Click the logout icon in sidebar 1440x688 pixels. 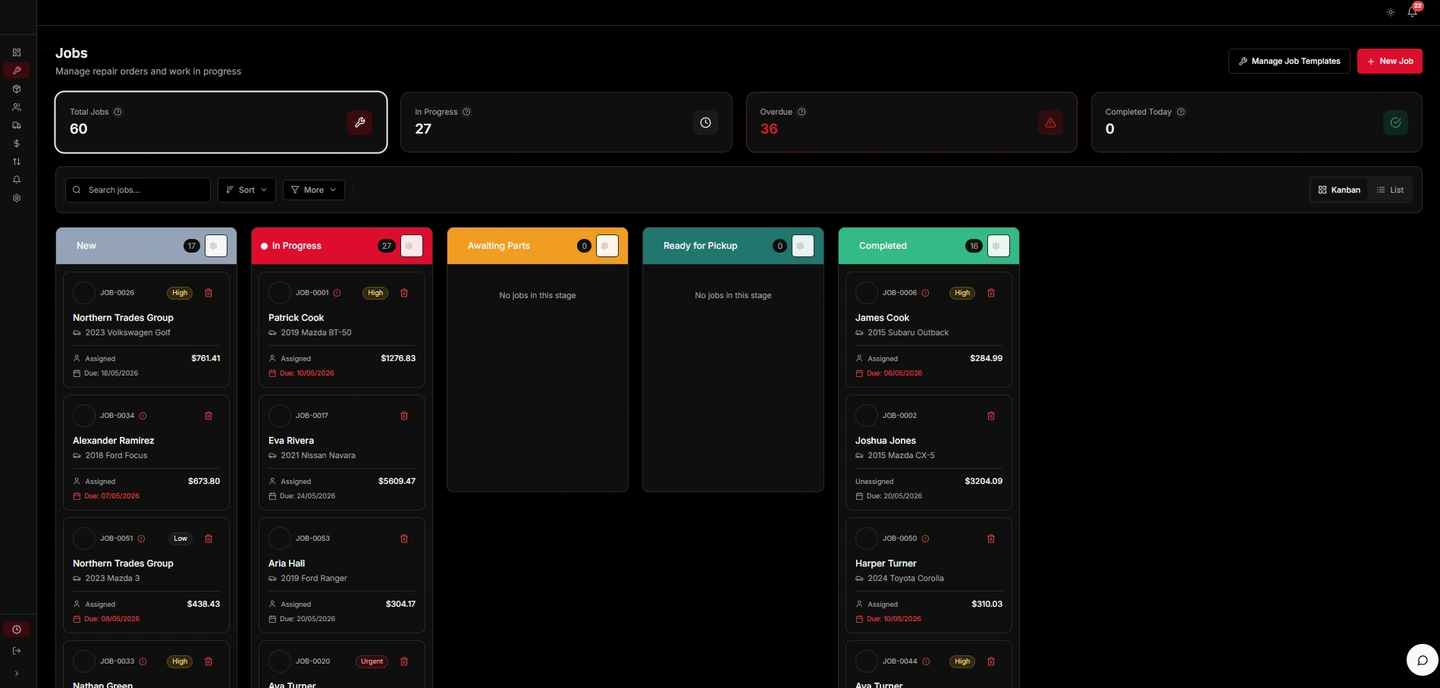pyautogui.click(x=16, y=651)
